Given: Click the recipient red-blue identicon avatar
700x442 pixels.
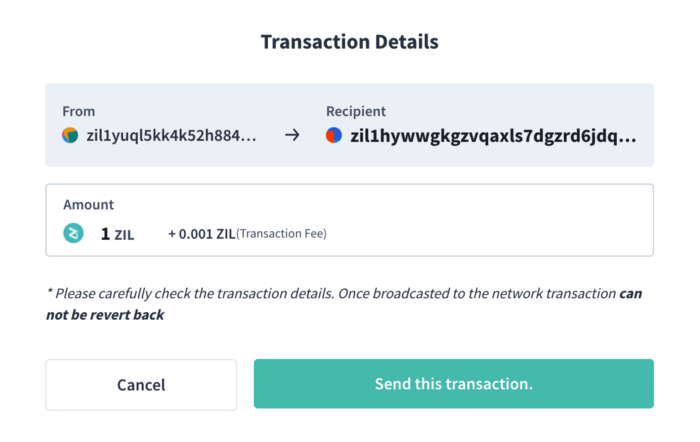Looking at the screenshot, I should coord(334,135).
